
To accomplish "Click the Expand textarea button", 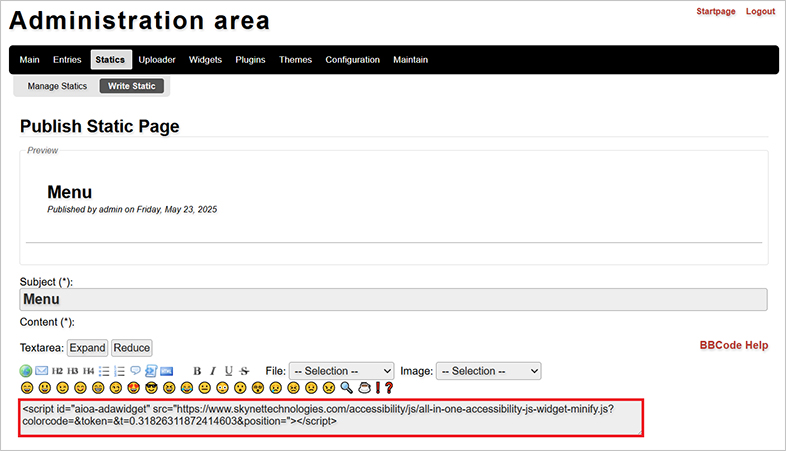I will point(87,348).
